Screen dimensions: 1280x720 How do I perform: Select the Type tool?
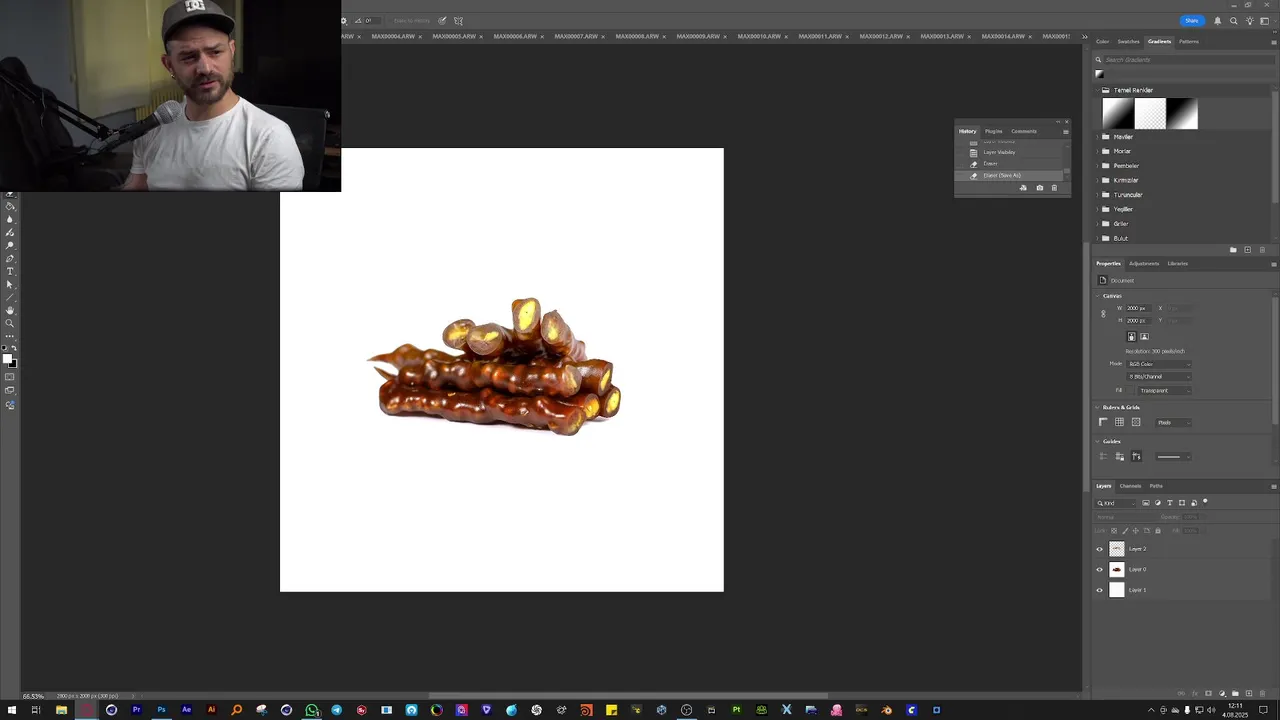(10, 271)
